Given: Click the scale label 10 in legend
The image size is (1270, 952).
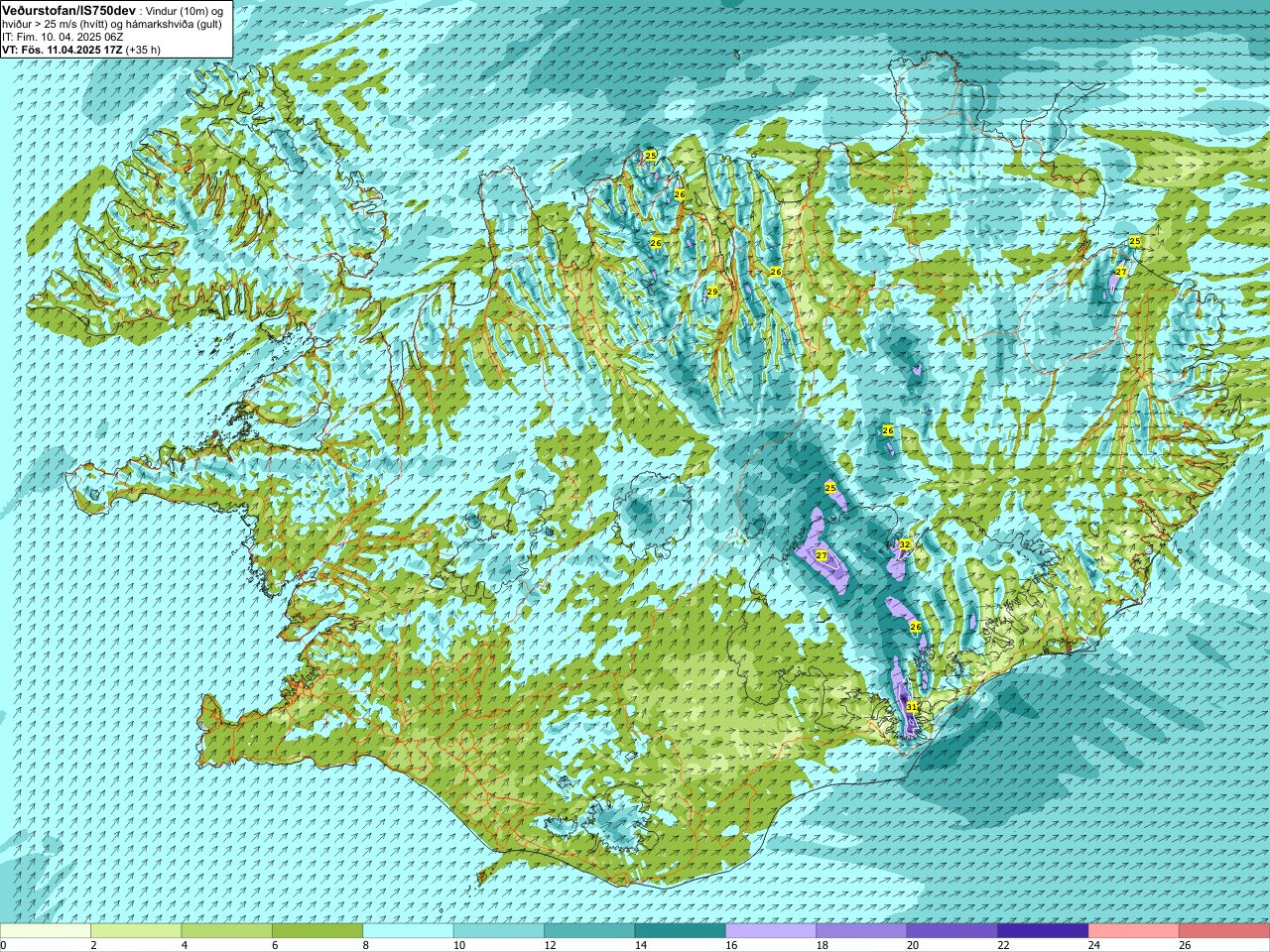Looking at the screenshot, I should [x=457, y=945].
